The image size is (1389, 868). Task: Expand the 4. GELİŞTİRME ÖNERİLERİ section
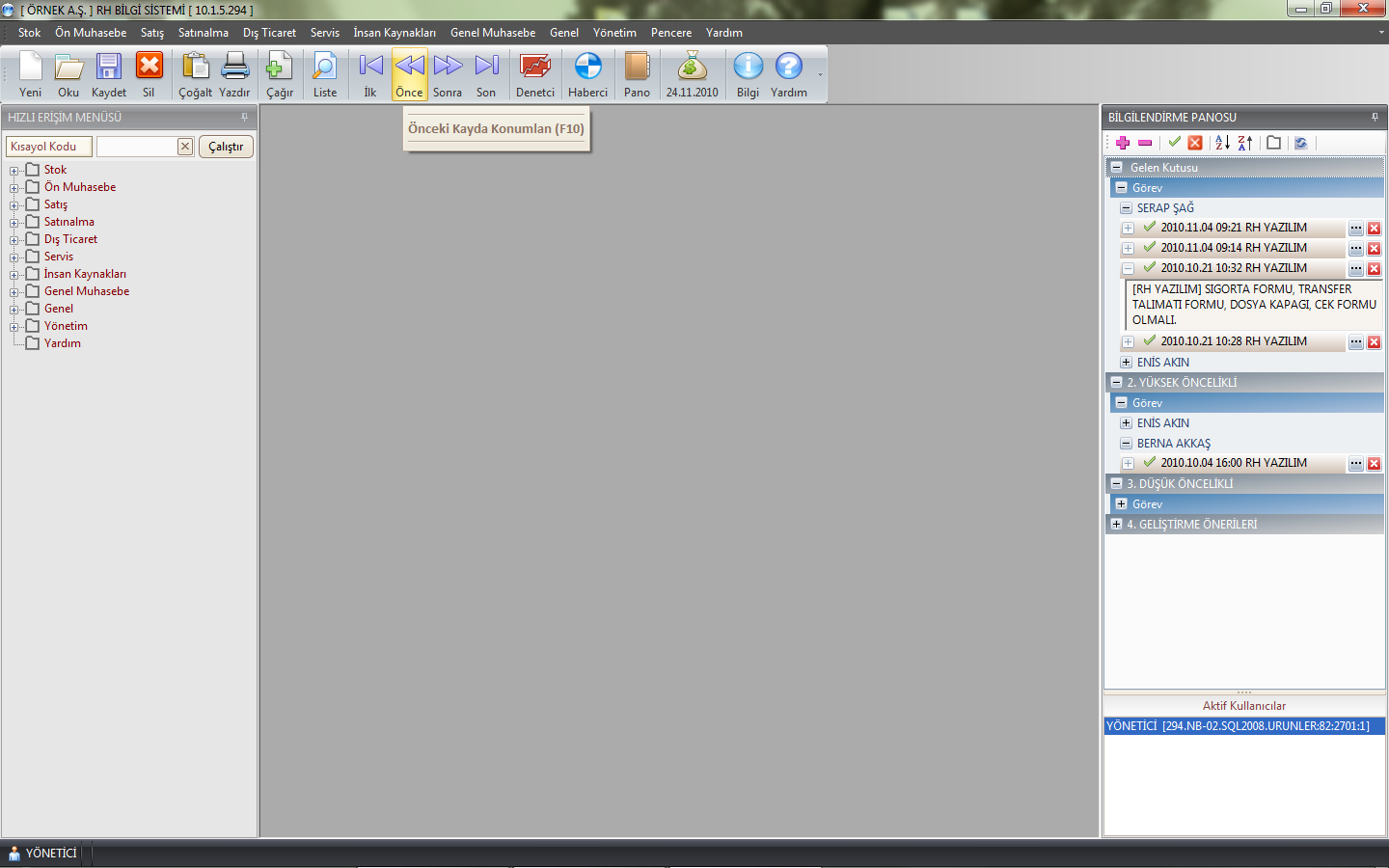1116,525
